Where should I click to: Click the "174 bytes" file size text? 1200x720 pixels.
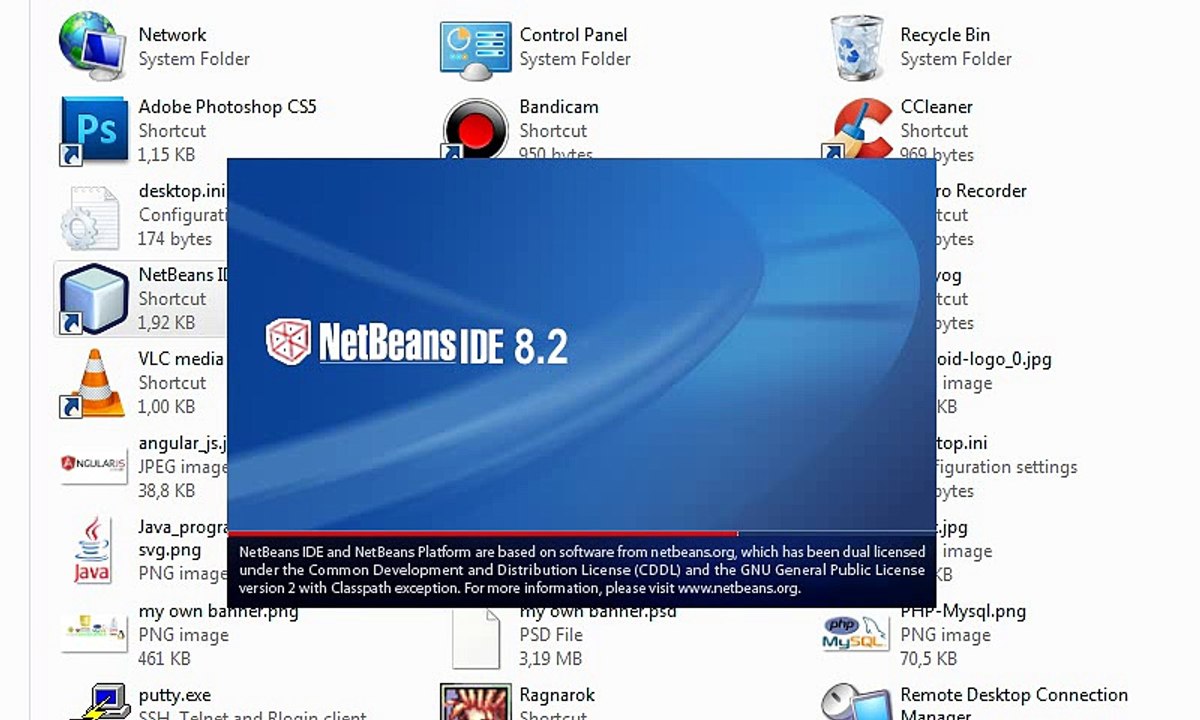[x=175, y=239]
